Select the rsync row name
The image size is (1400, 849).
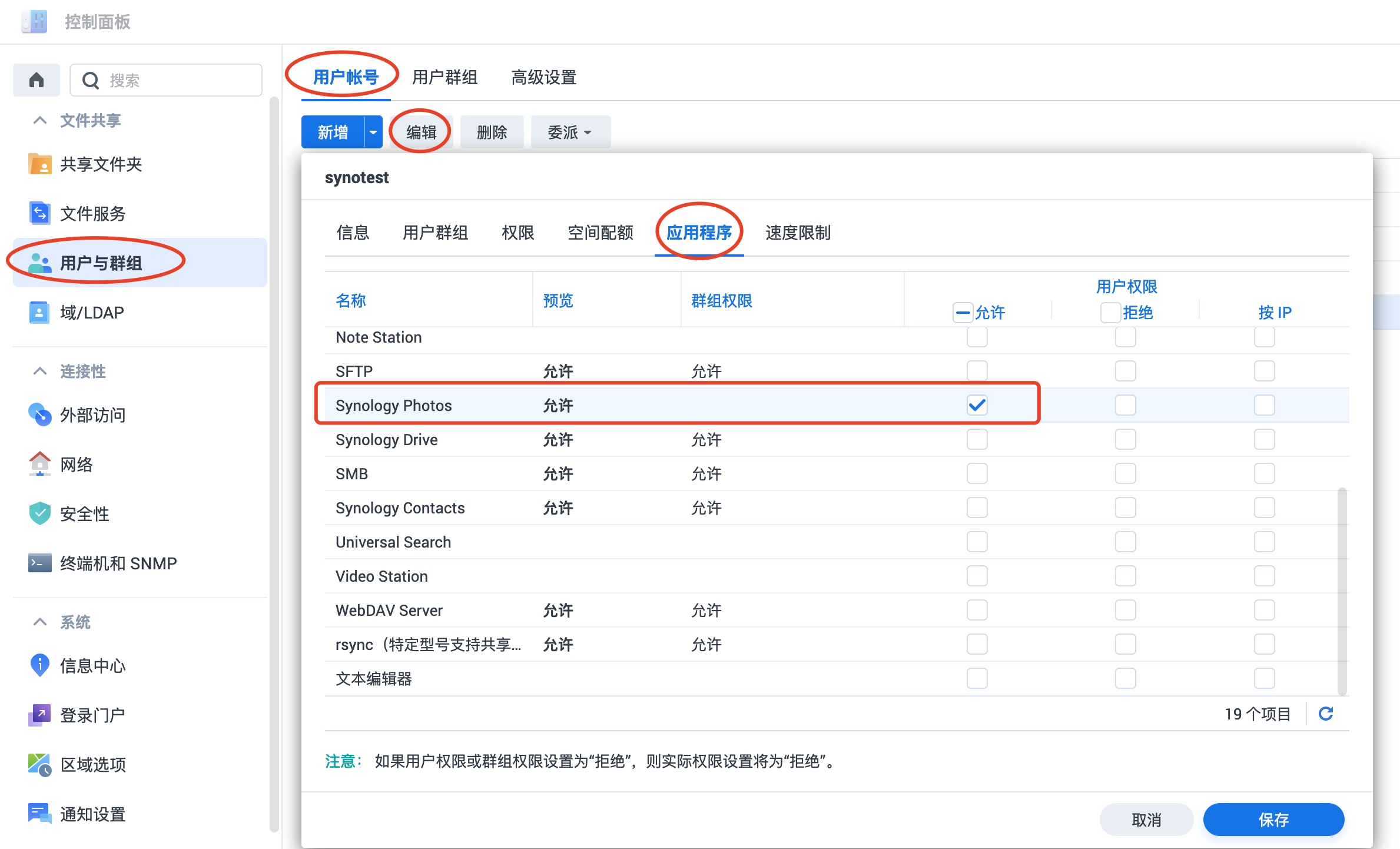click(429, 644)
